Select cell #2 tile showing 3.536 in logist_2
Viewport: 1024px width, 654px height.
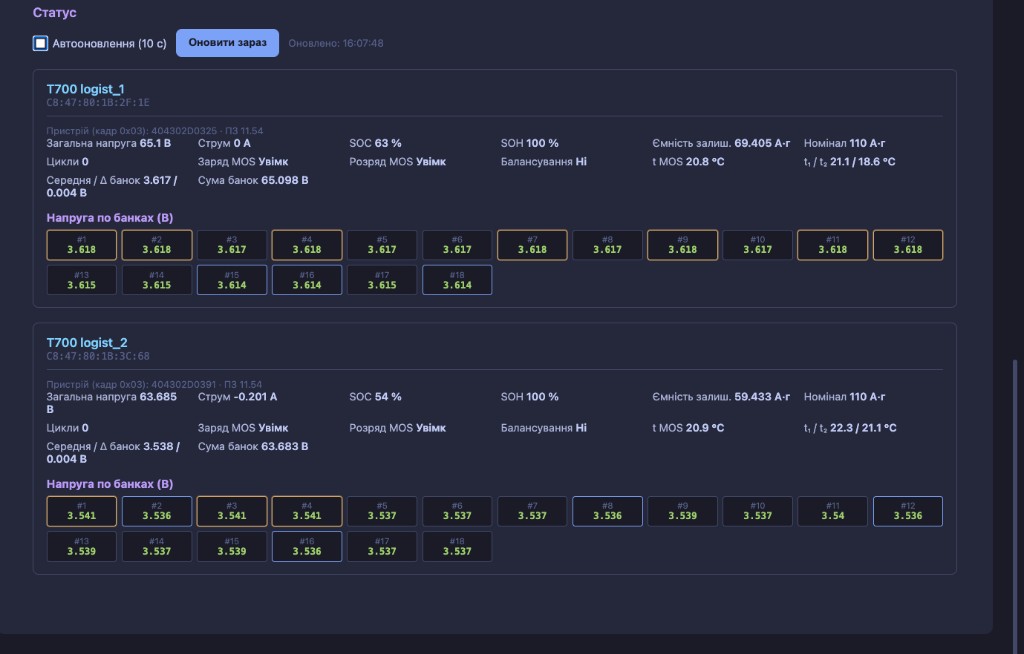pyautogui.click(x=157, y=512)
